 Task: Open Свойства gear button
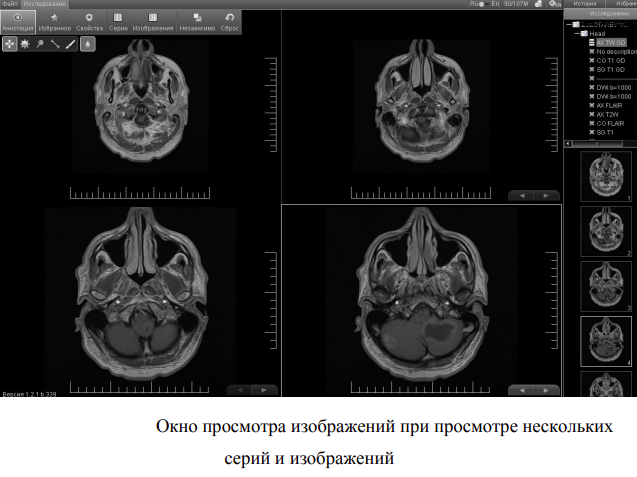point(89,23)
